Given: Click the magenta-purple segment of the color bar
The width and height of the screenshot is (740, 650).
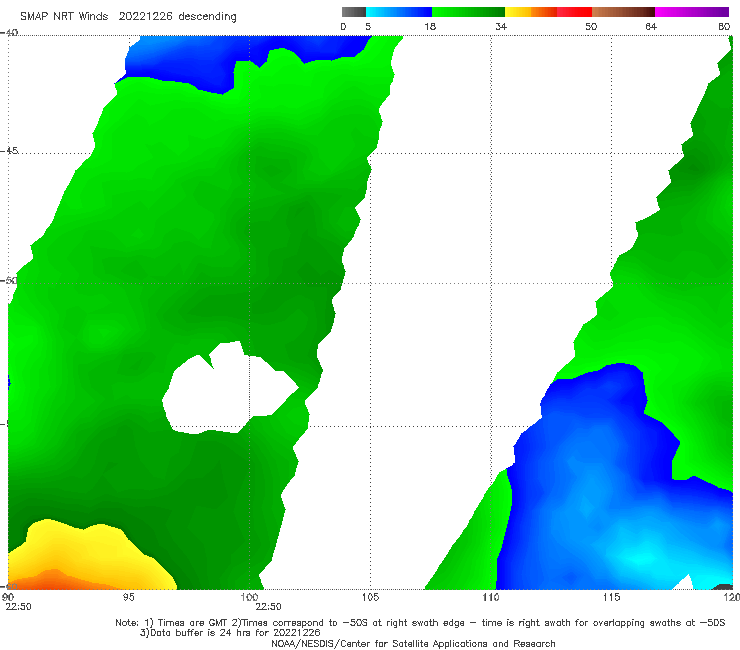Looking at the screenshot, I should [692, 12].
